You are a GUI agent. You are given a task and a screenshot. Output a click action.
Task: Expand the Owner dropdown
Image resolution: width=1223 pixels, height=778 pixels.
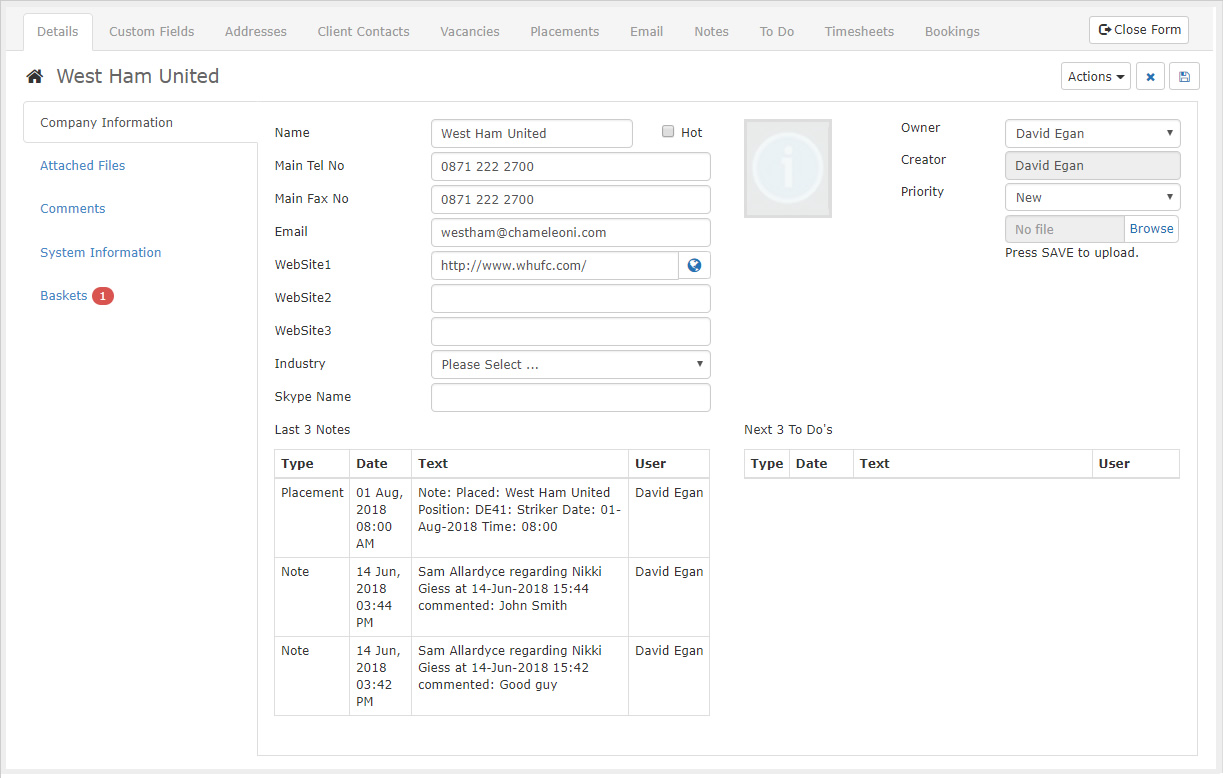pos(1092,134)
